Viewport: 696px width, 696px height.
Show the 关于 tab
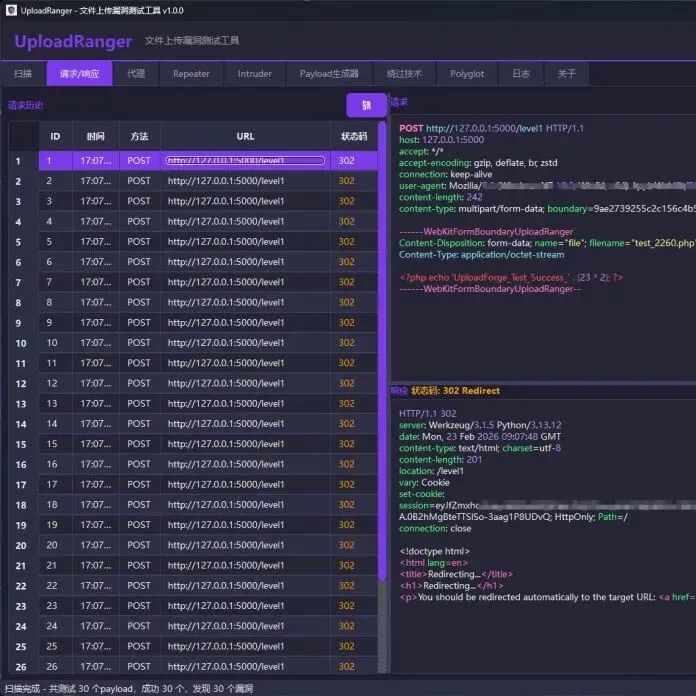pos(567,74)
